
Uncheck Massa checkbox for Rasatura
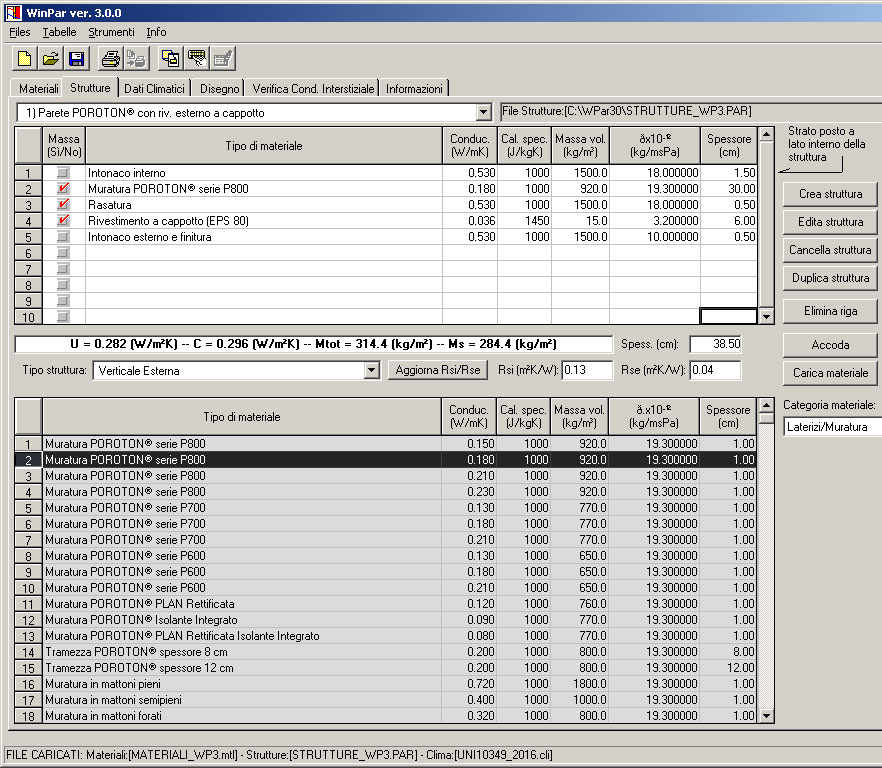(x=63, y=205)
